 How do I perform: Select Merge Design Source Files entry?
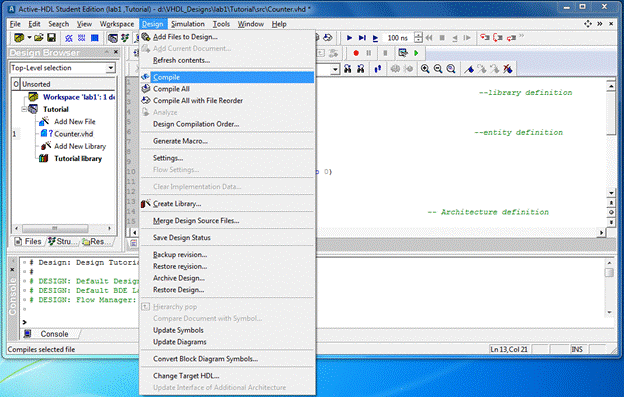click(227, 220)
